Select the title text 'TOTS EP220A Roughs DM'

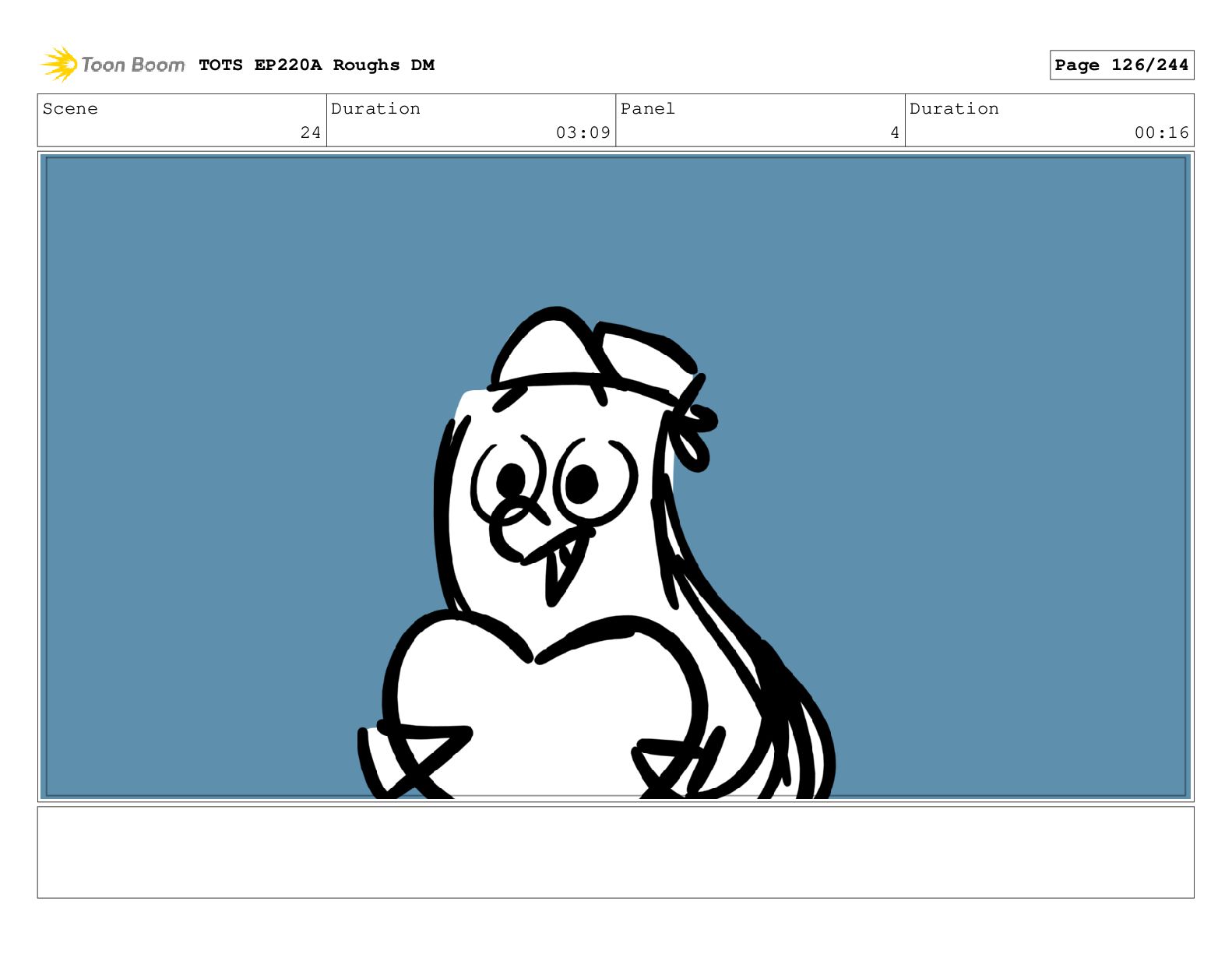[316, 65]
